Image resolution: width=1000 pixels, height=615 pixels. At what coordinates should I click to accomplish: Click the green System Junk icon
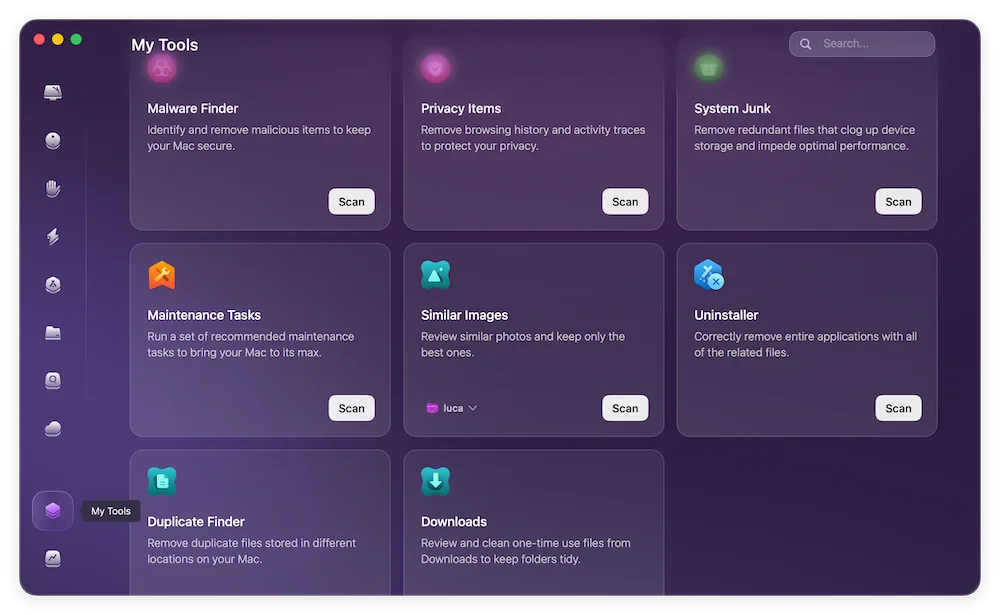tap(709, 68)
